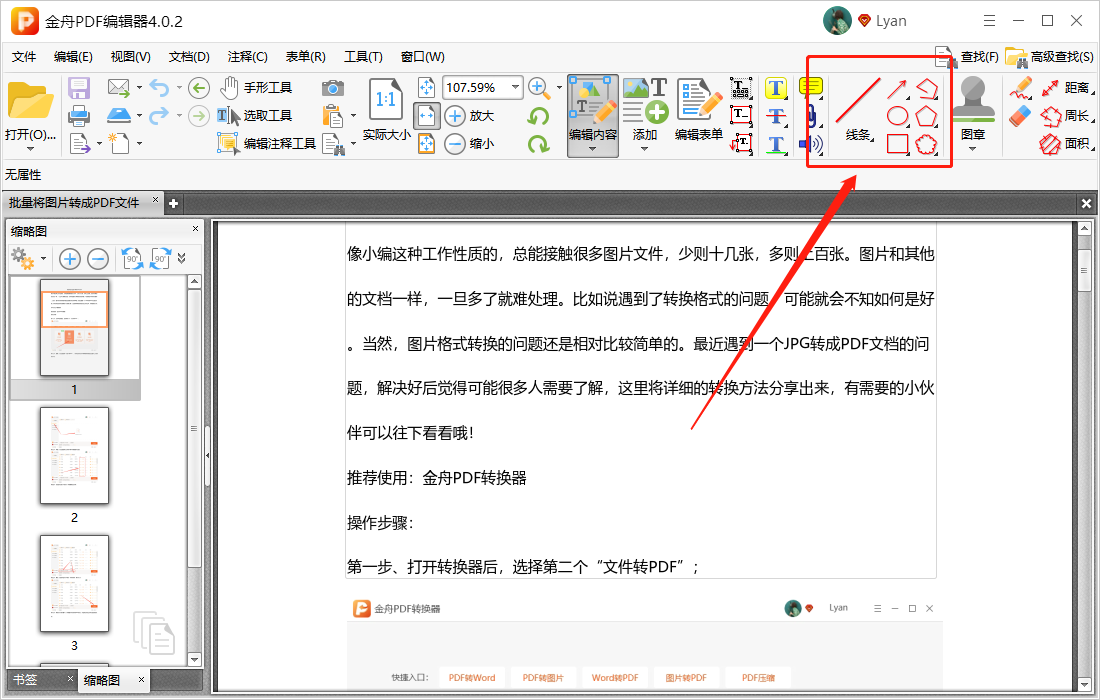
Task: Close the 缩略图 thumbnail panel
Action: pyautogui.click(x=195, y=229)
